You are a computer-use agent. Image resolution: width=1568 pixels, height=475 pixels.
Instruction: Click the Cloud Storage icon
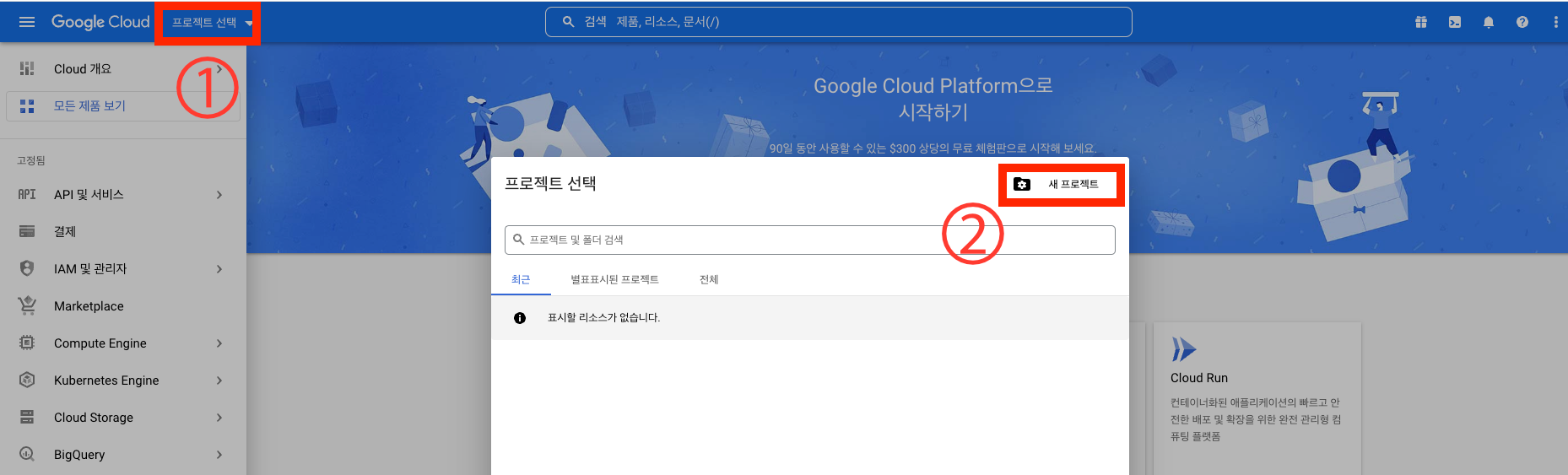coord(27,418)
